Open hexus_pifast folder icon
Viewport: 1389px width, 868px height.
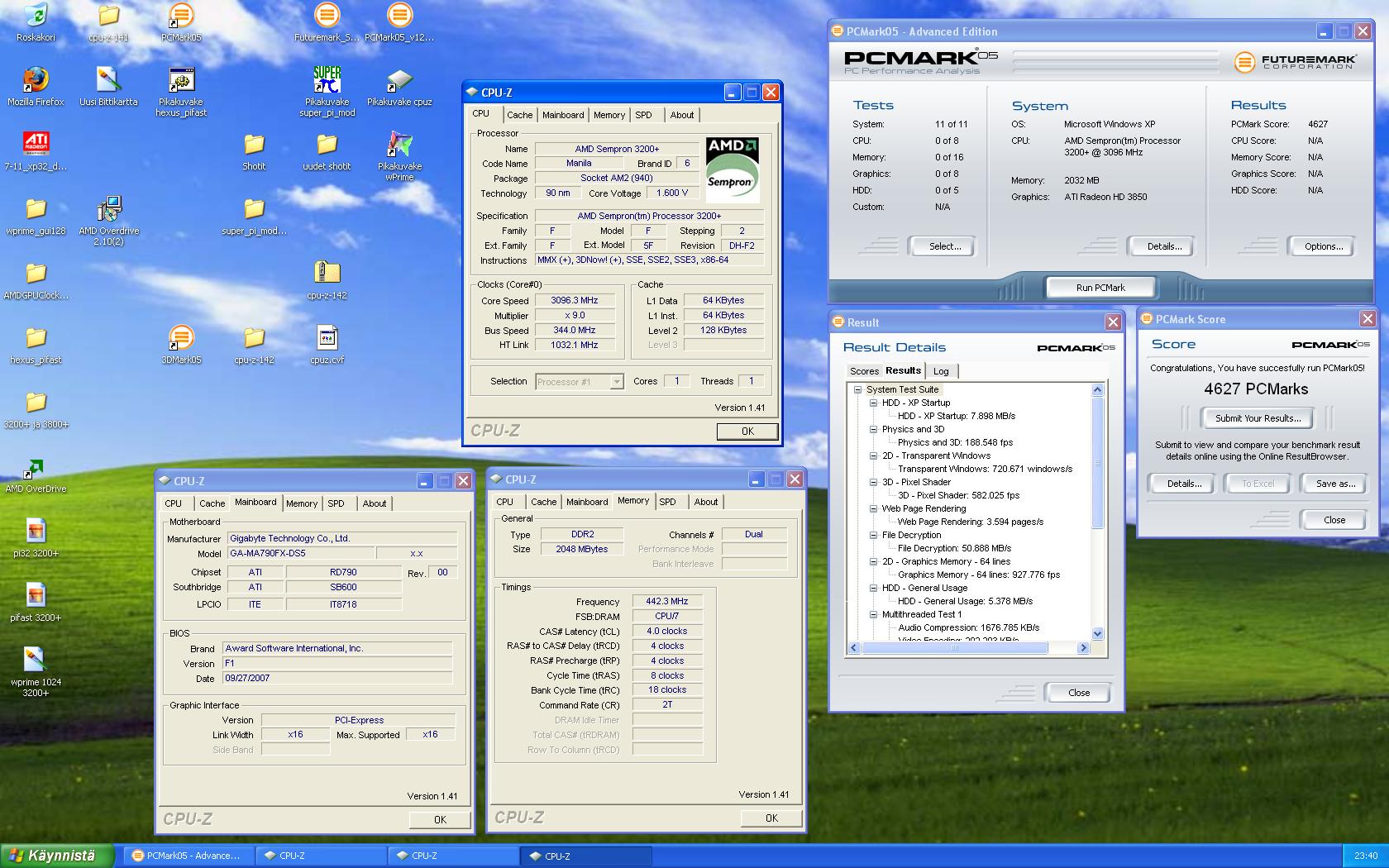[x=36, y=338]
